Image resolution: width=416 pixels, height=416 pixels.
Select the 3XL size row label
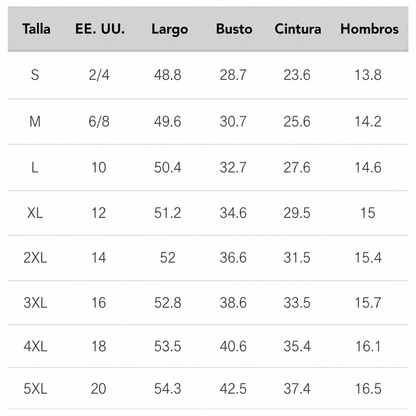point(35,303)
